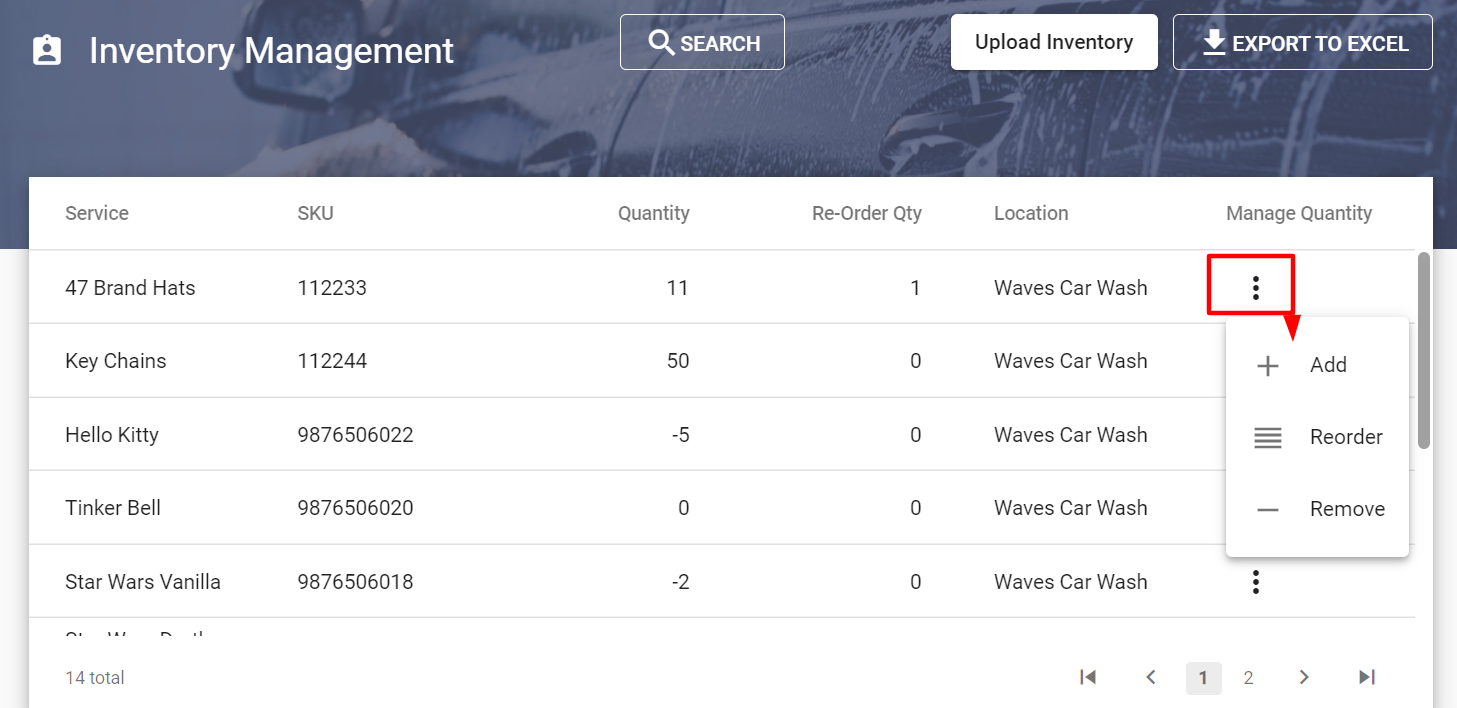Image resolution: width=1457 pixels, height=708 pixels.
Task: Click the Export to Excel button
Action: click(x=1302, y=42)
